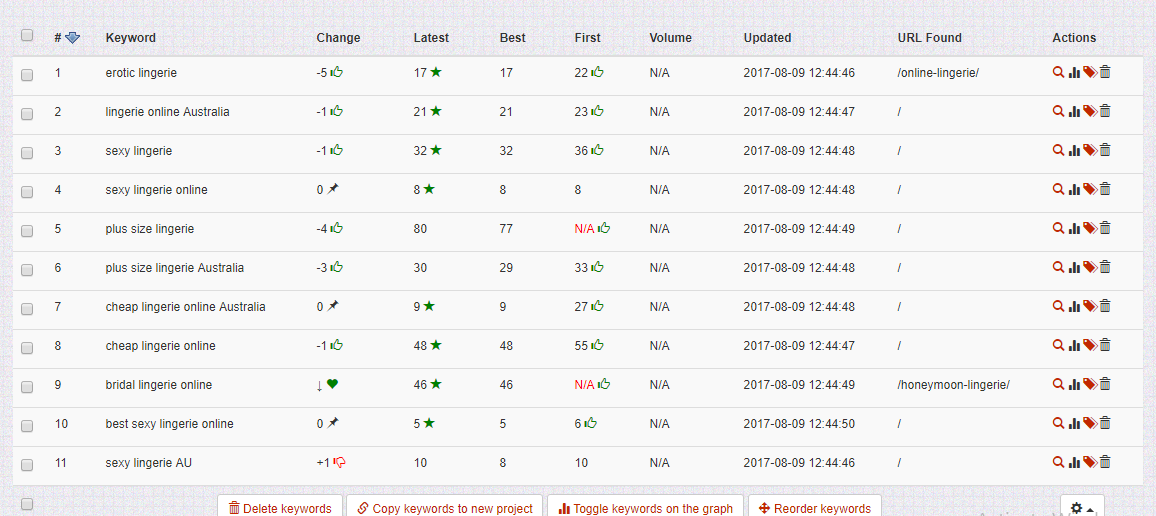Delete erotic lingerie keyword via trash icon
Screen dimensions: 1156x516
coord(1105,72)
